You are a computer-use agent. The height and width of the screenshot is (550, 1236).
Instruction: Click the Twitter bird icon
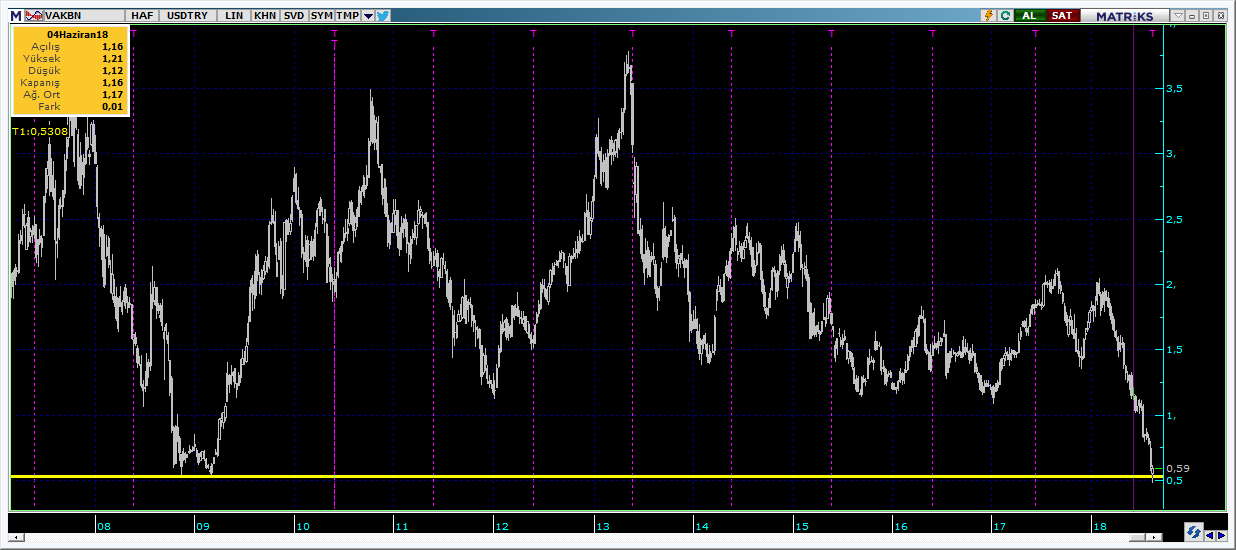[382, 16]
